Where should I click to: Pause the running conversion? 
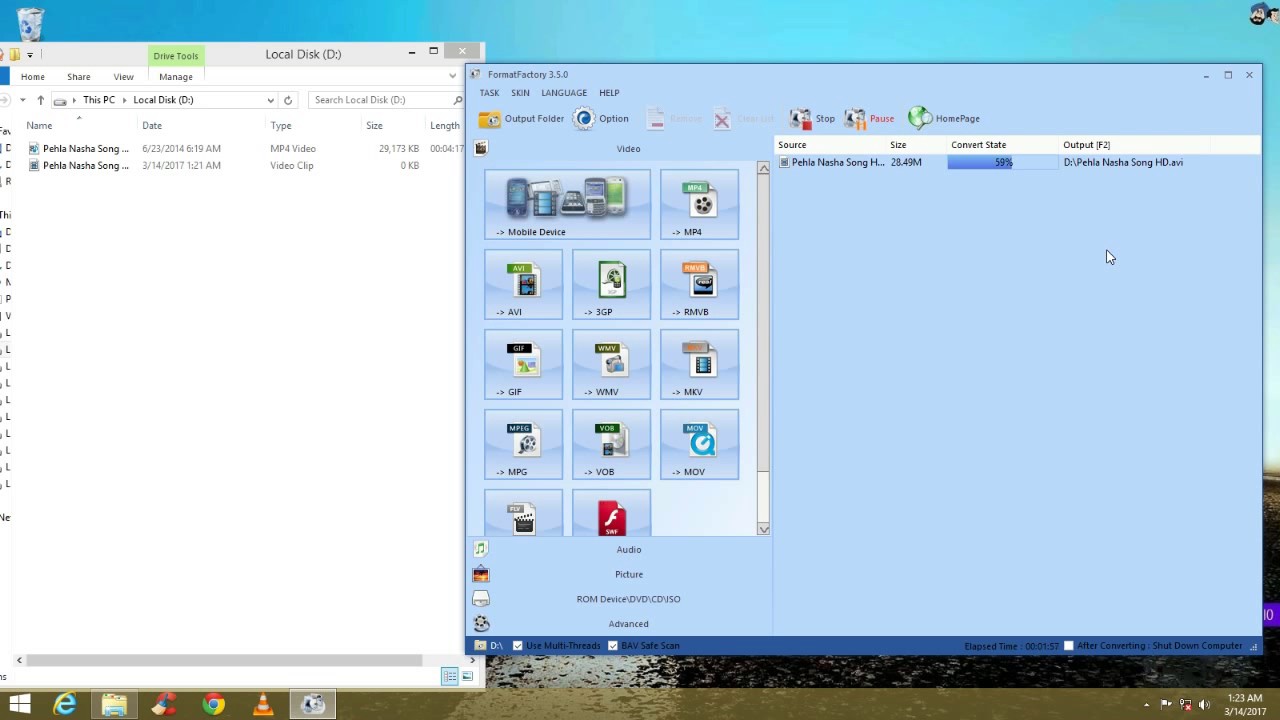[x=869, y=119]
